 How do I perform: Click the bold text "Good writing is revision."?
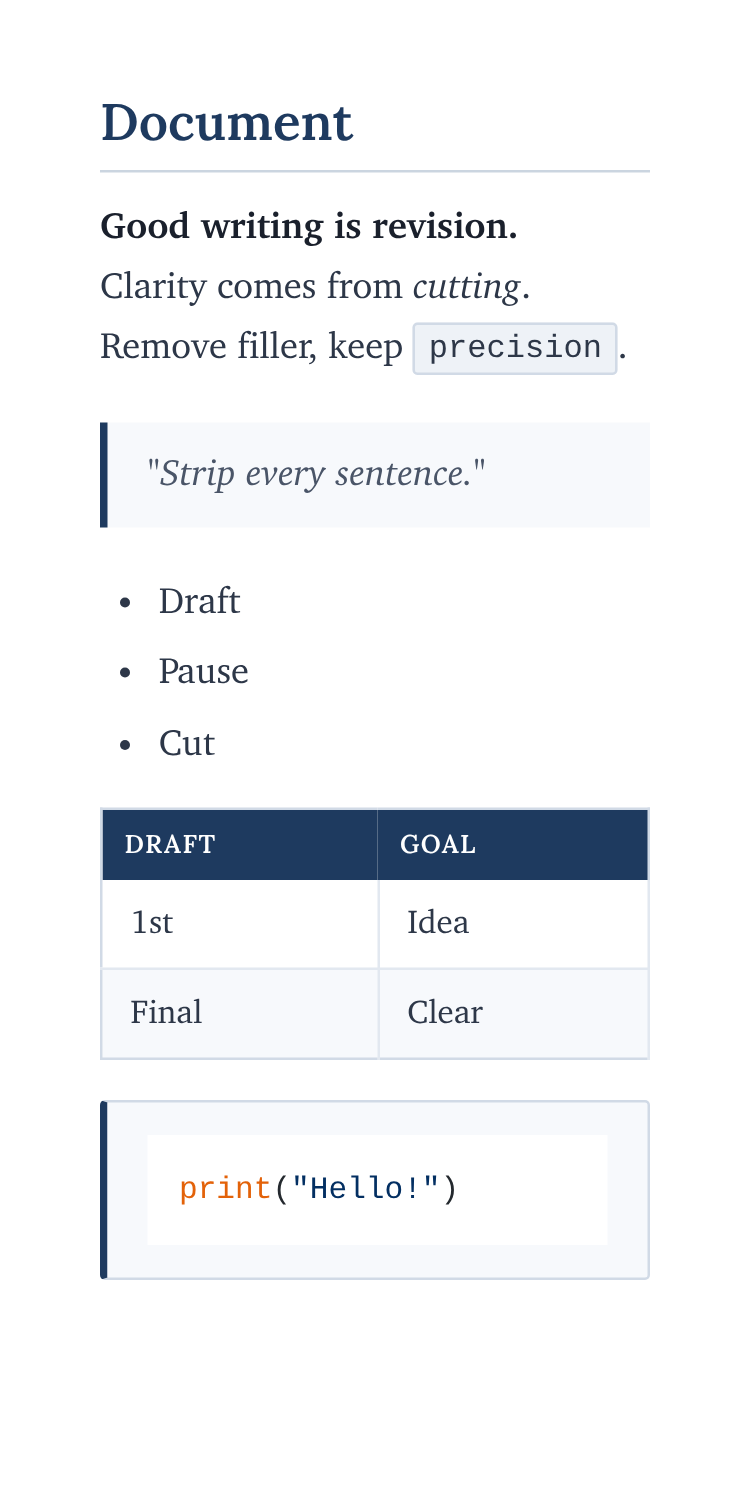[309, 226]
